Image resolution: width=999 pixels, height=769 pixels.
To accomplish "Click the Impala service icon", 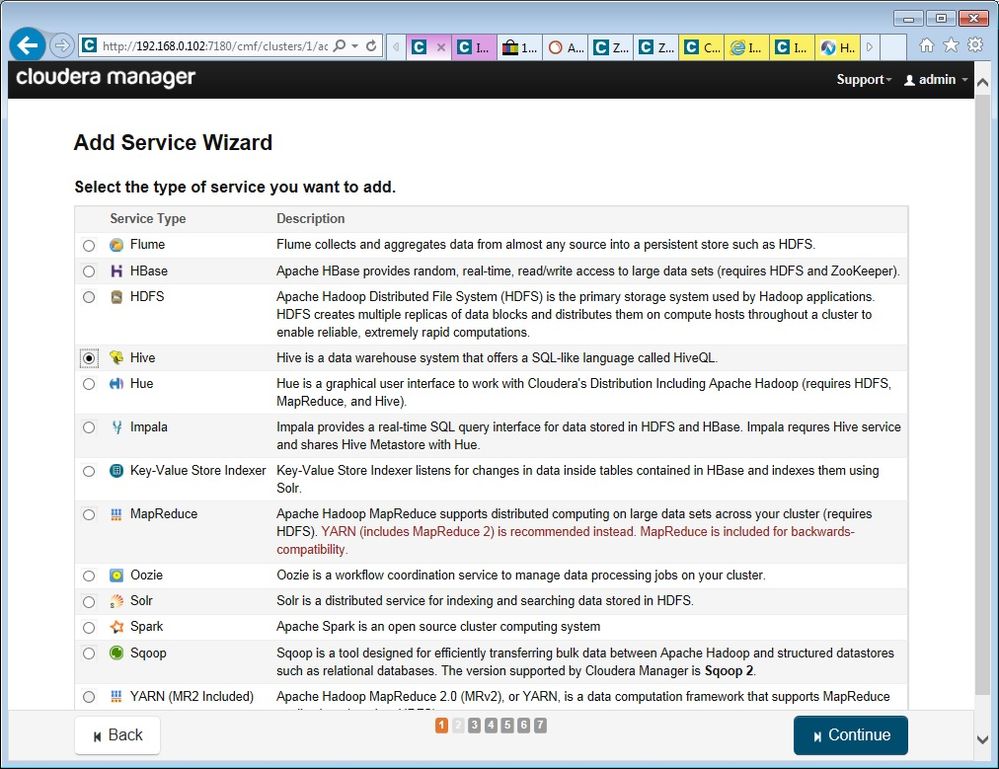I will coord(116,428).
